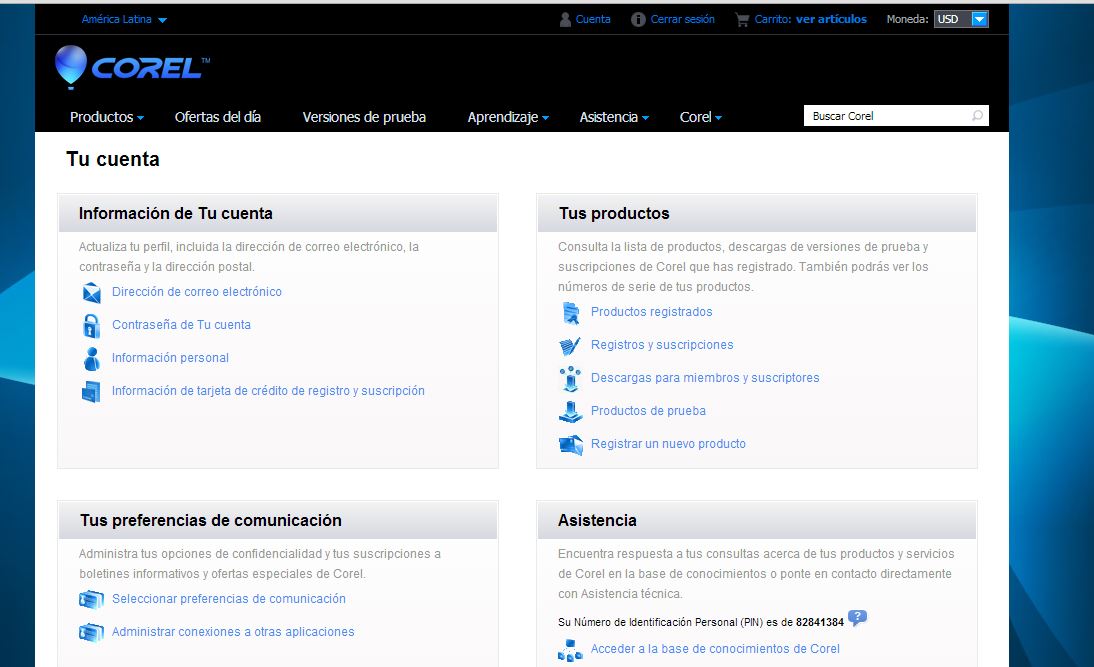Open Contraseña de Tu cuenta link
Viewport: 1094px width, 667px height.
[x=181, y=325]
